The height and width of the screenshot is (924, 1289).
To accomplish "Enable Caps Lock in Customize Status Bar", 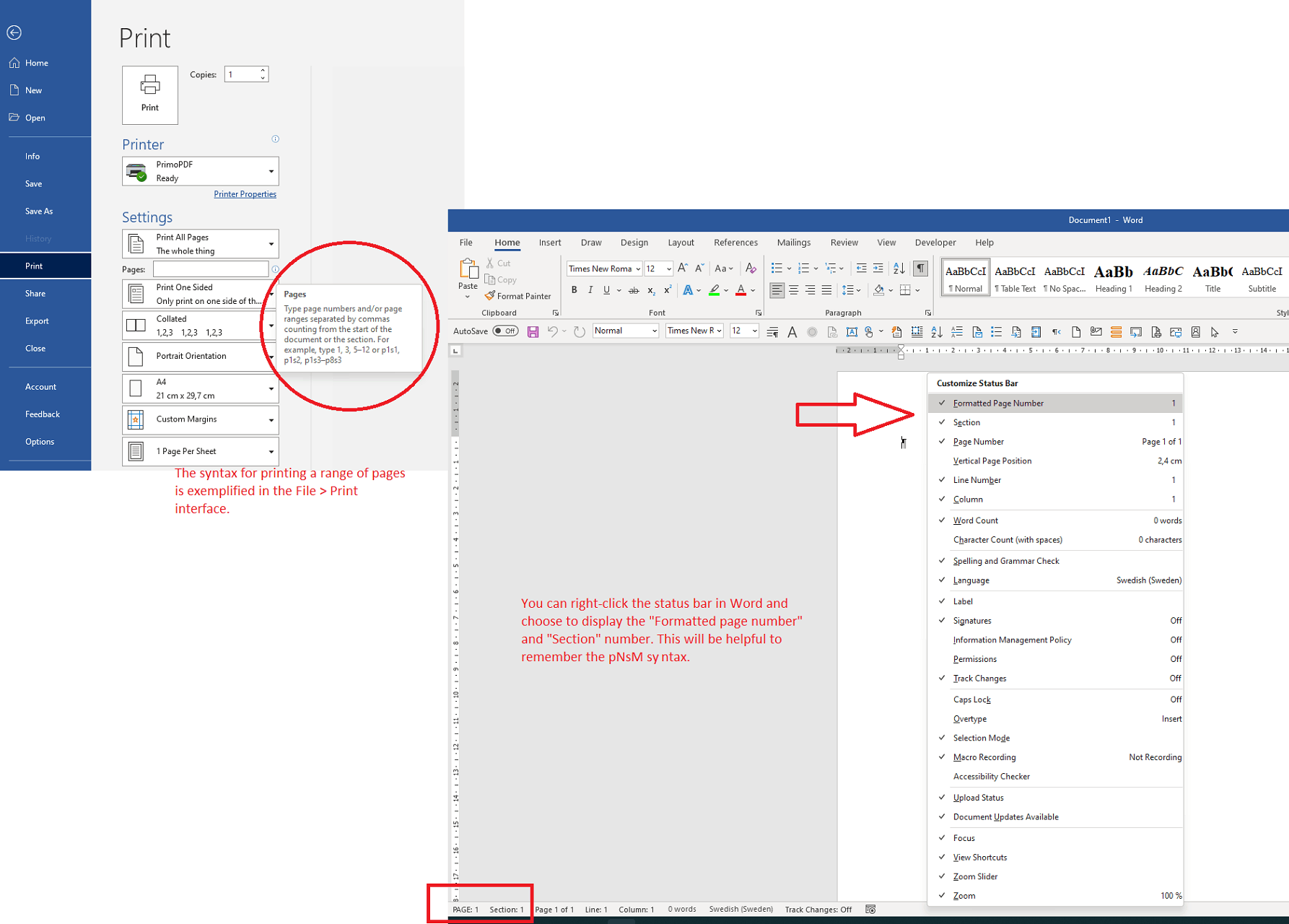I will tap(1056, 699).
